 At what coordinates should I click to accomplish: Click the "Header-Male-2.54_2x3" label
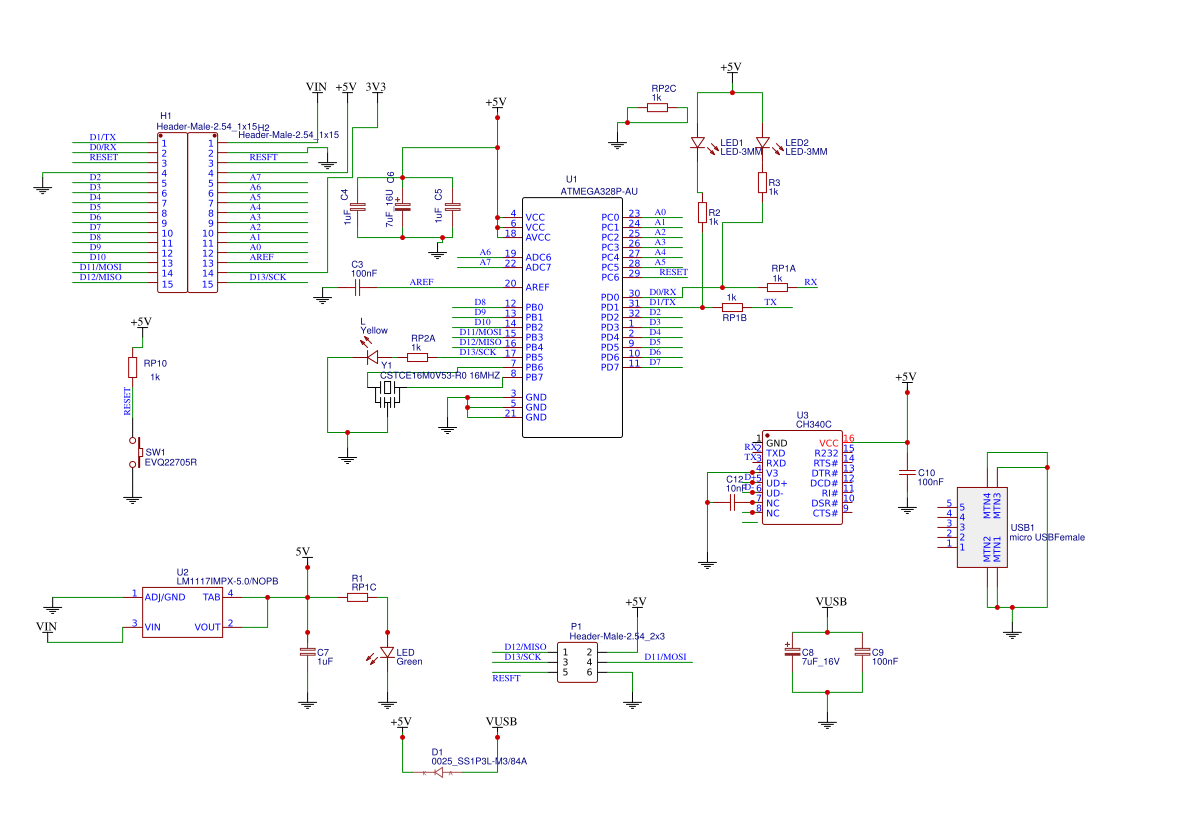click(616, 636)
